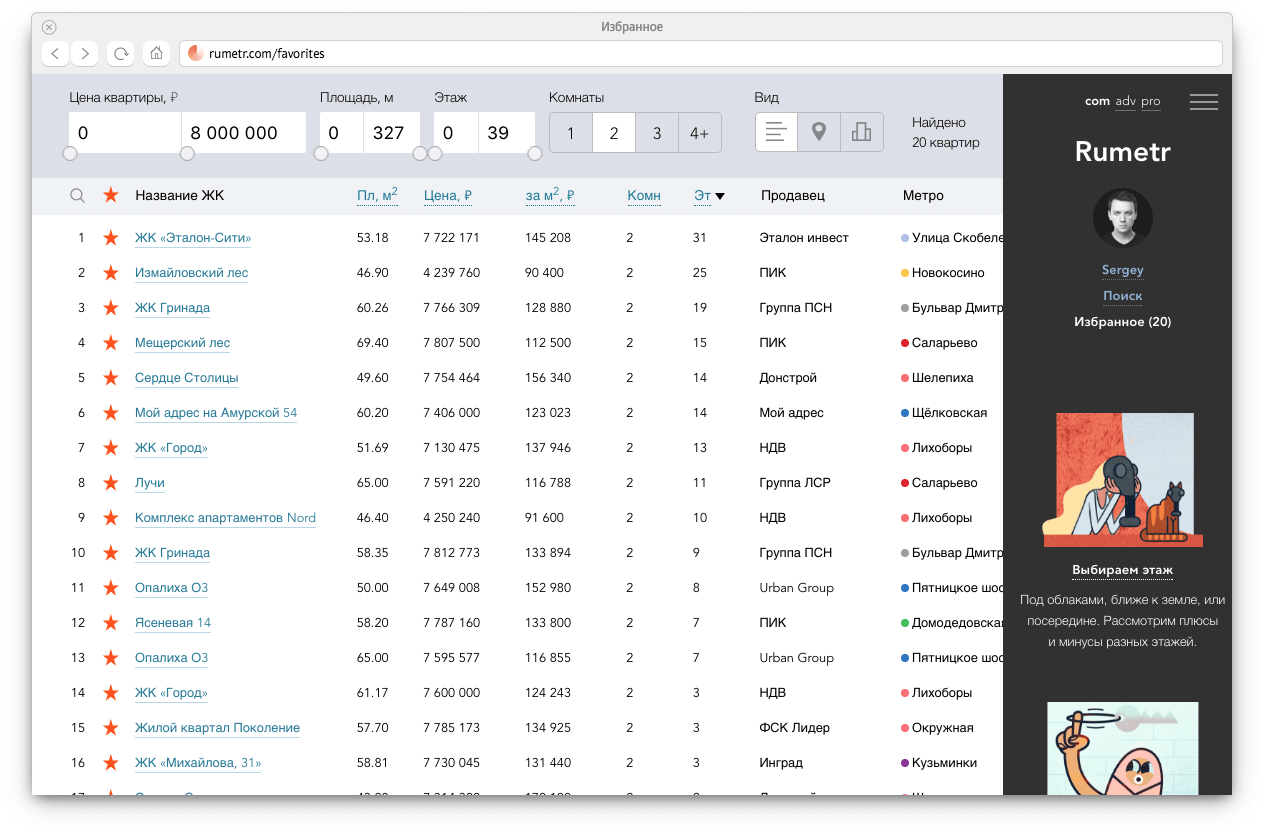Toggle favorite star for Измайловский лес

coord(111,273)
